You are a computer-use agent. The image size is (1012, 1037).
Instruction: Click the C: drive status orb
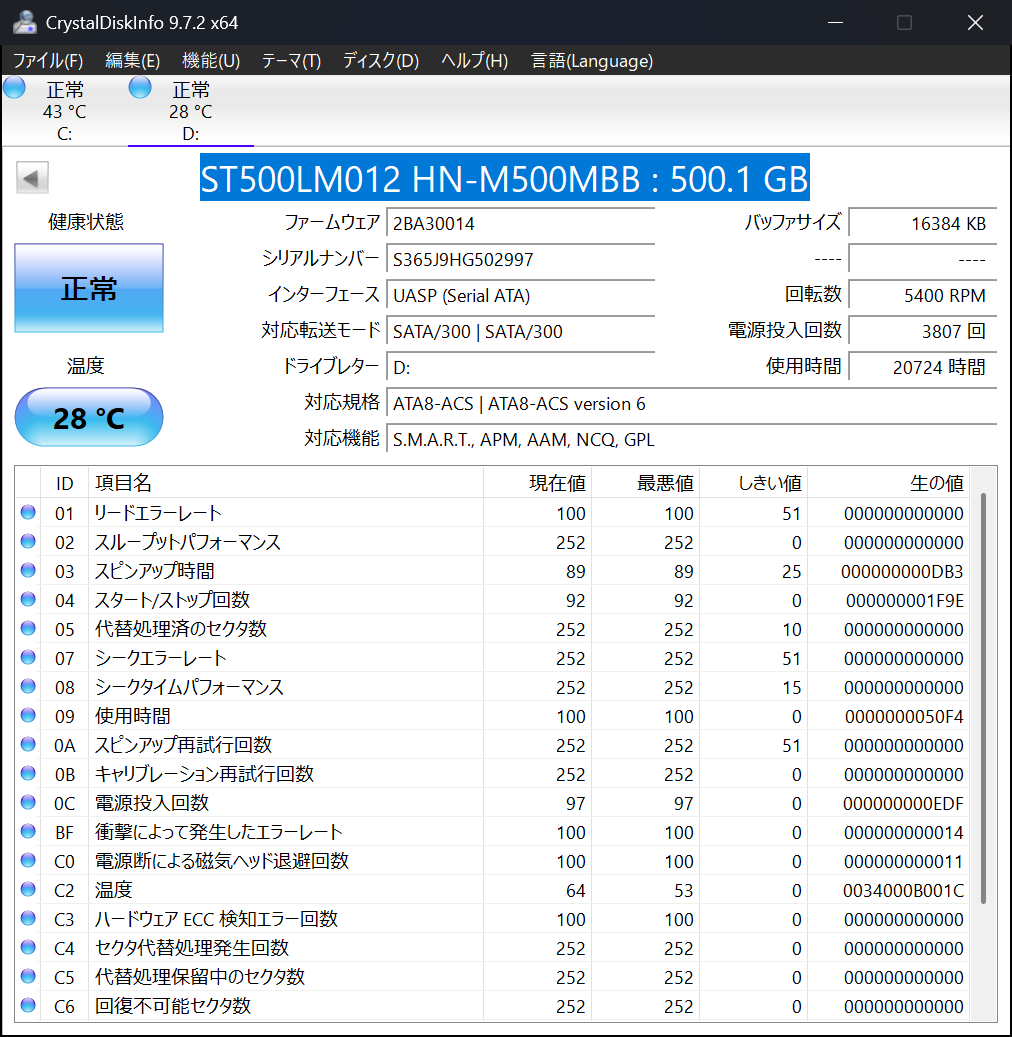14,88
